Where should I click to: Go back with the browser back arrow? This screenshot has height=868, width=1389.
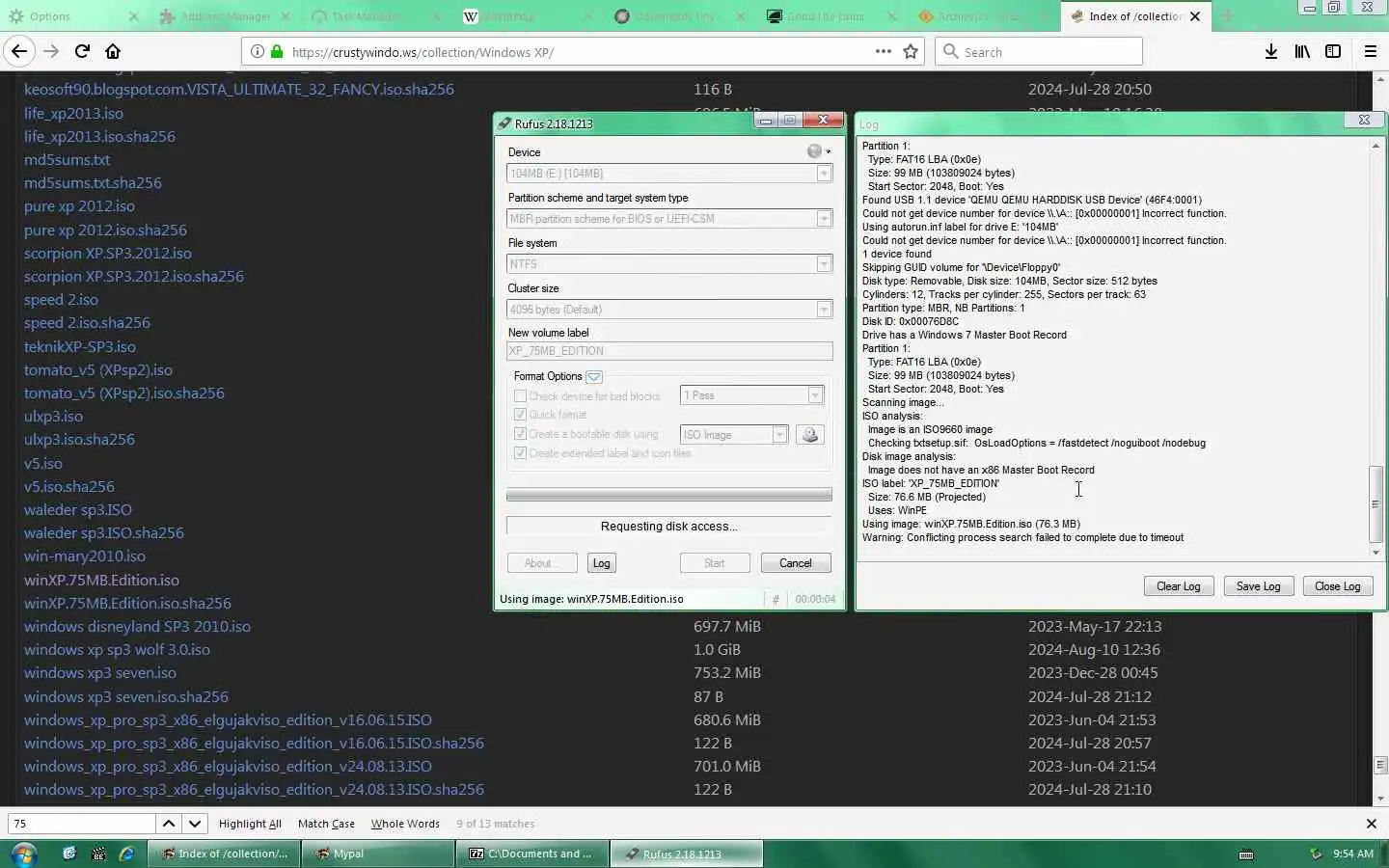[19, 51]
